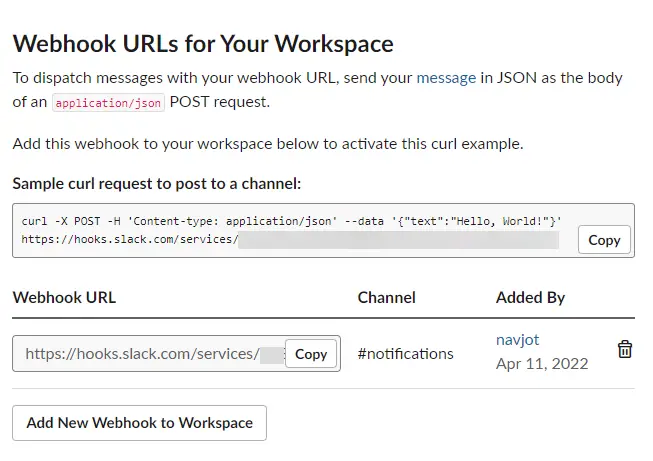Click the Added By column header

pos(530,297)
